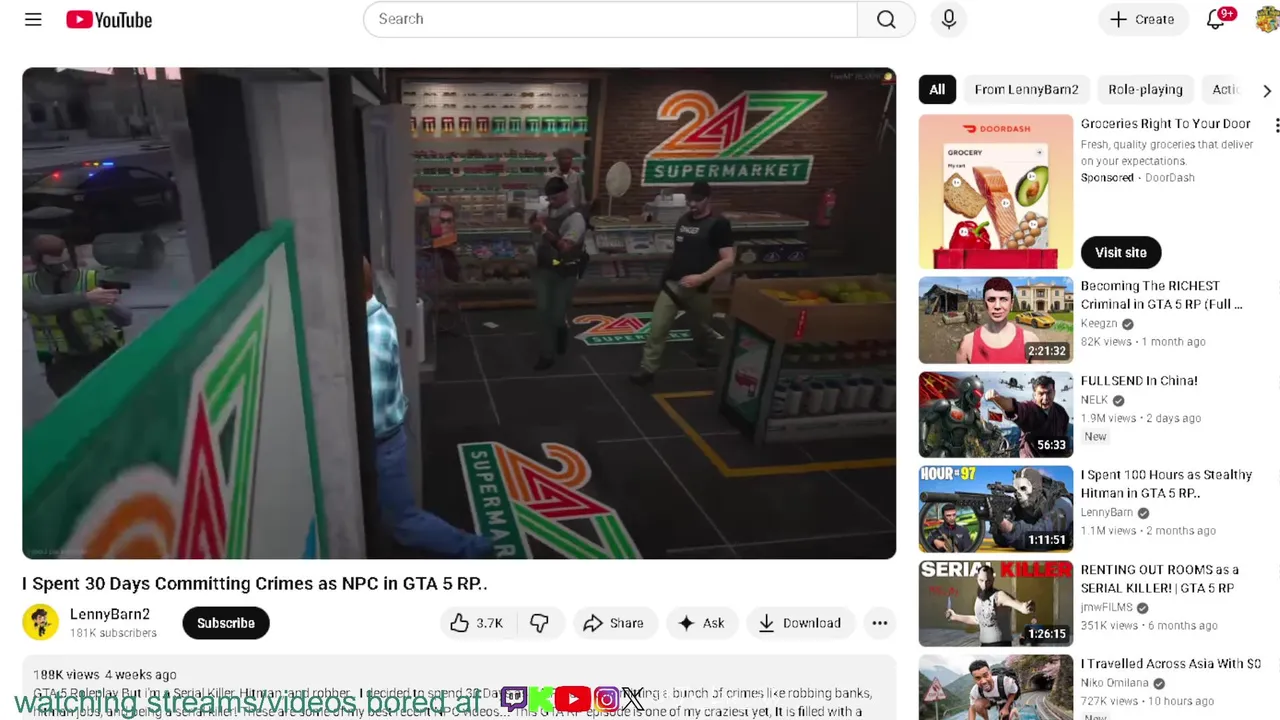
Task: Open Keegzn channel name
Action: (x=1099, y=324)
